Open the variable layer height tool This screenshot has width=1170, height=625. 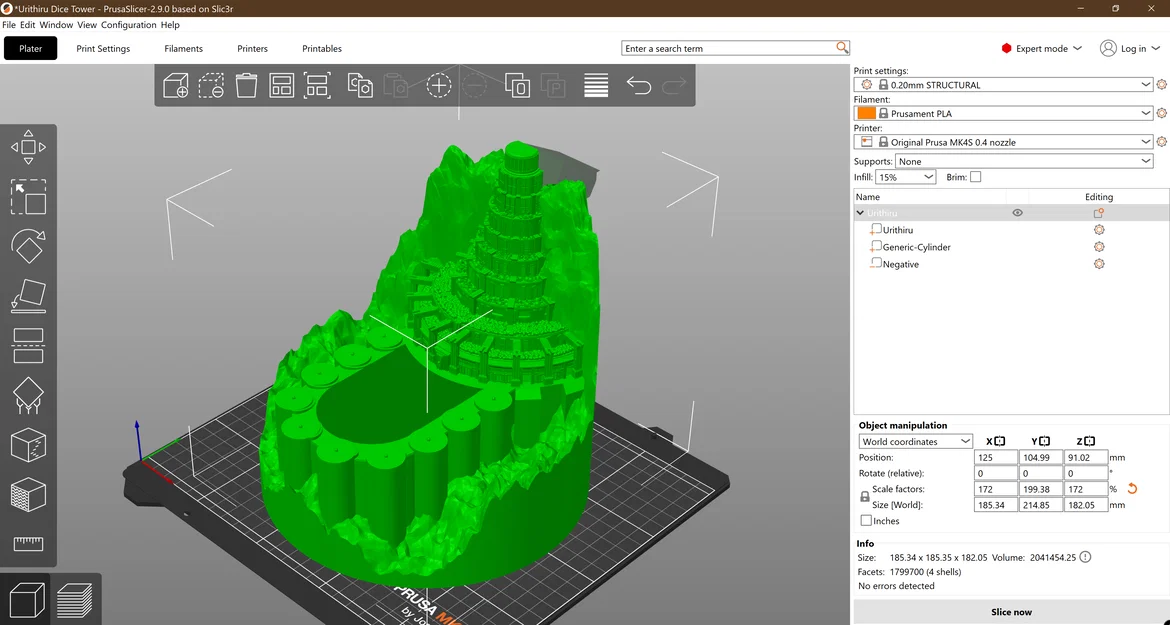point(596,85)
